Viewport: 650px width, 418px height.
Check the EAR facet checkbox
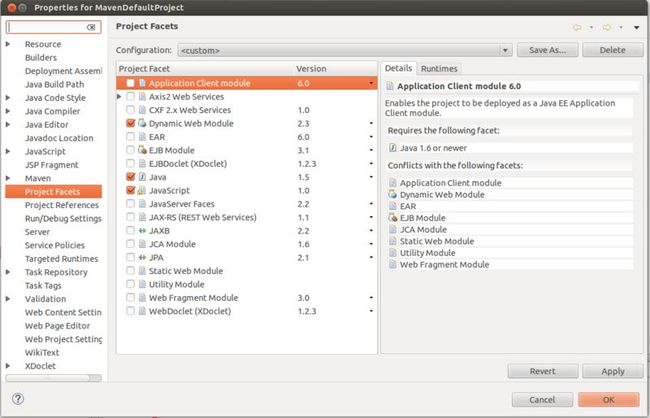point(130,137)
